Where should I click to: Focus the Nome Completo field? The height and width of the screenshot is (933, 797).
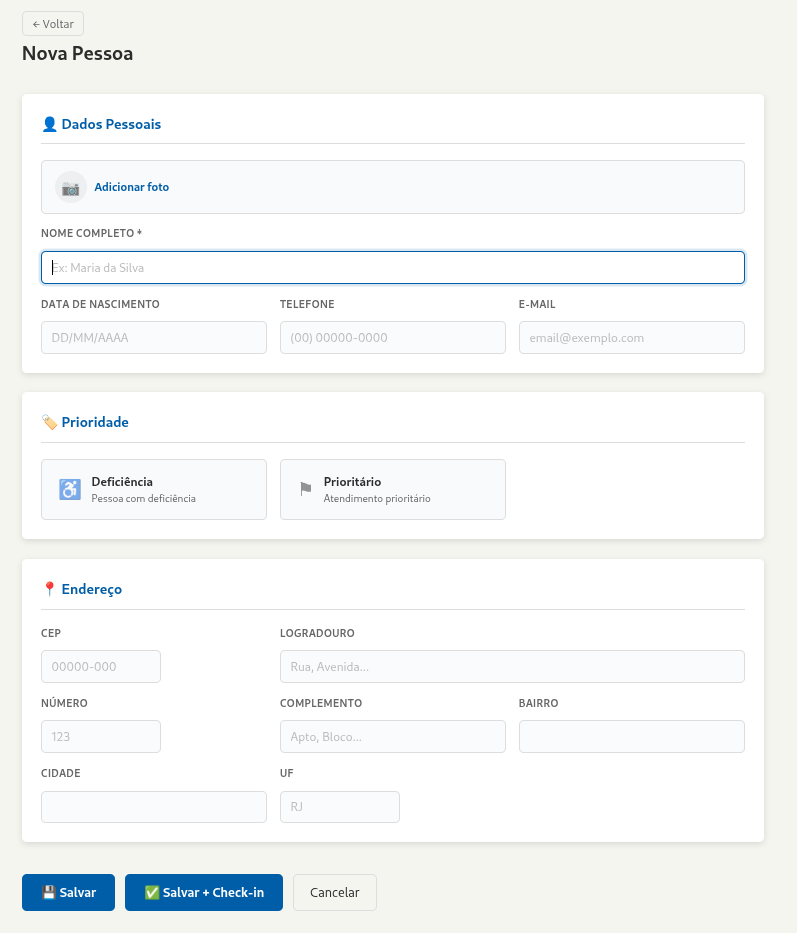(392, 267)
